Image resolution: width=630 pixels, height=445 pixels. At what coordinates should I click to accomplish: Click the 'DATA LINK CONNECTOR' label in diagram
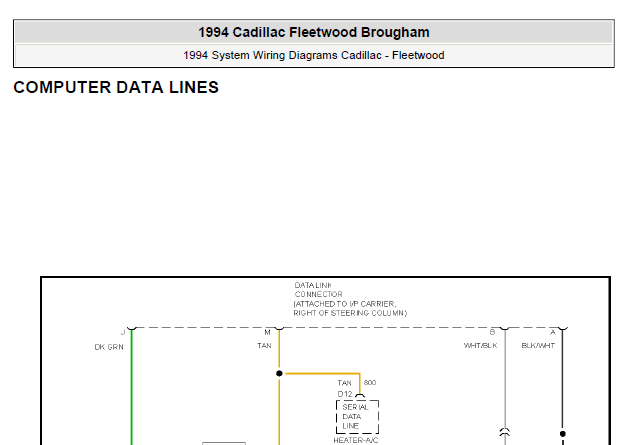[318, 290]
